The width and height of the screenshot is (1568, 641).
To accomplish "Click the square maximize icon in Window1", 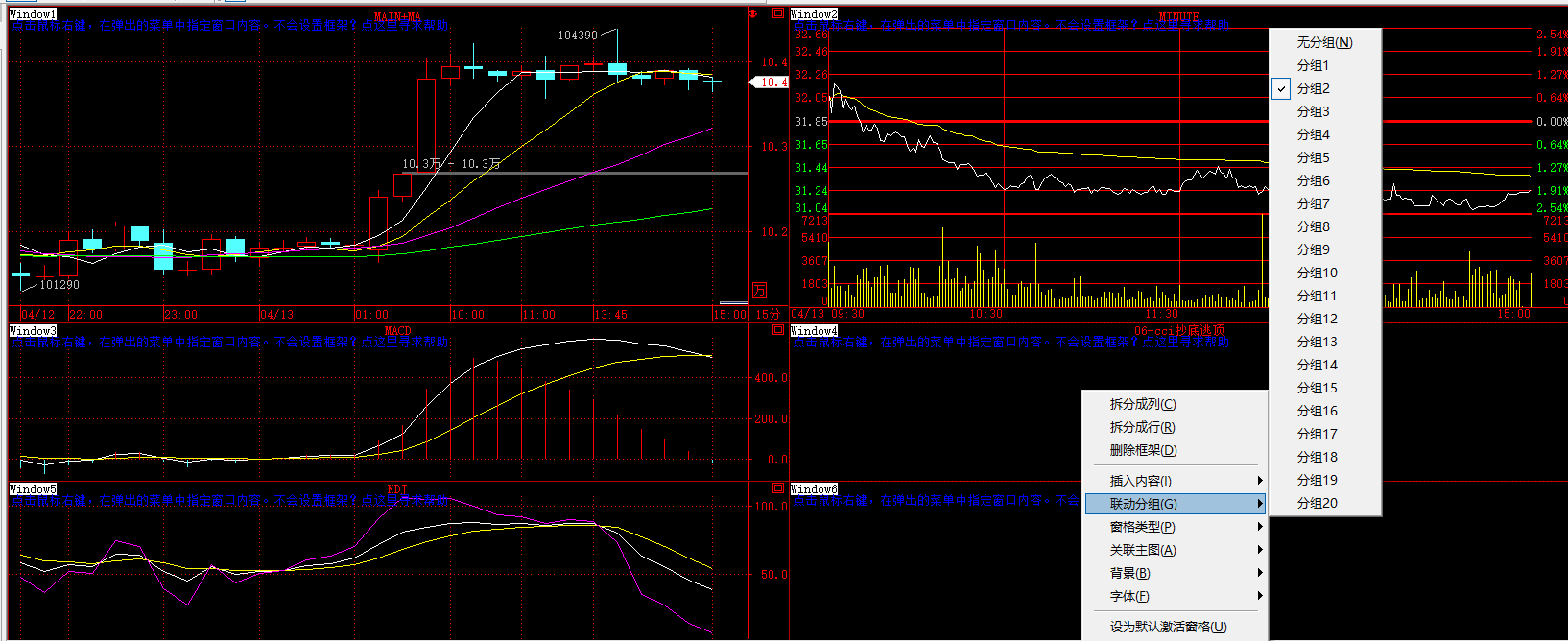I will [x=778, y=13].
